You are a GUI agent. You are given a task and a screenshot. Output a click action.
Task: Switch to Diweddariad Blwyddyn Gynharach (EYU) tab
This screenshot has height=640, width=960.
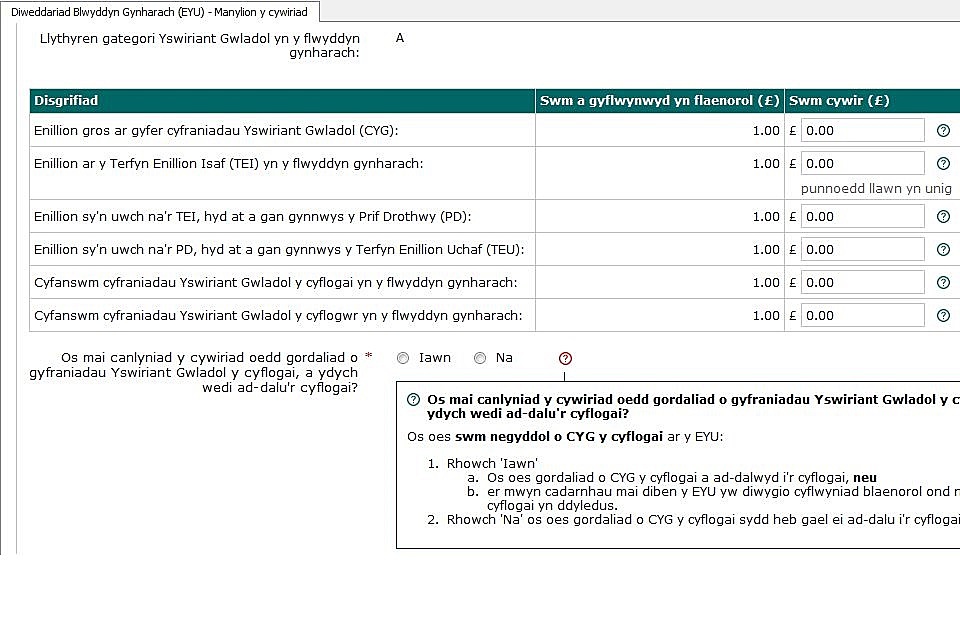pos(159,12)
